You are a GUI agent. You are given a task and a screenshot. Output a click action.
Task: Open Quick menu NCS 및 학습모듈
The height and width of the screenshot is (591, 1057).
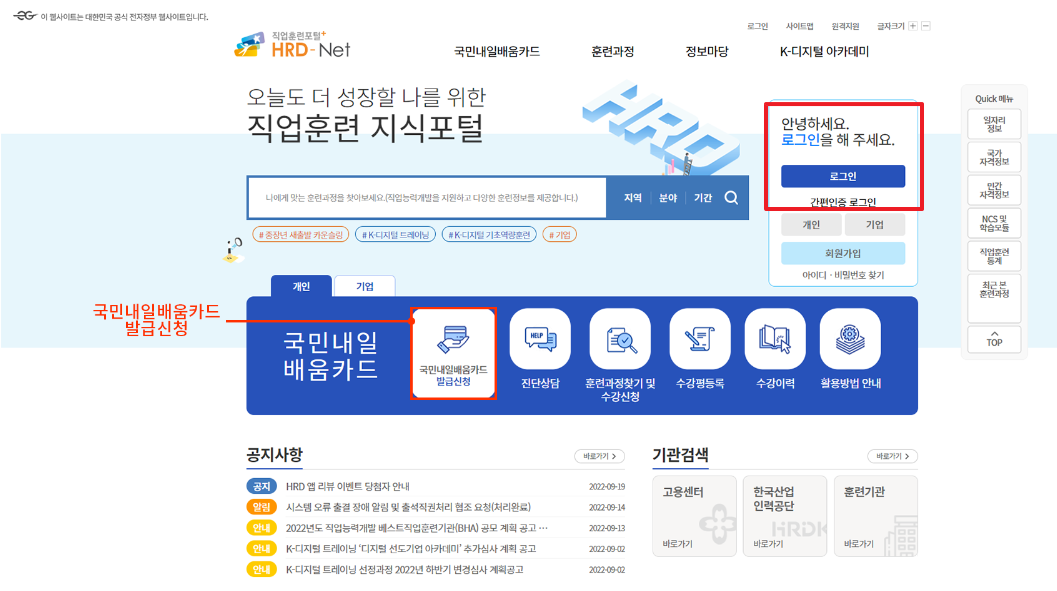point(994,223)
